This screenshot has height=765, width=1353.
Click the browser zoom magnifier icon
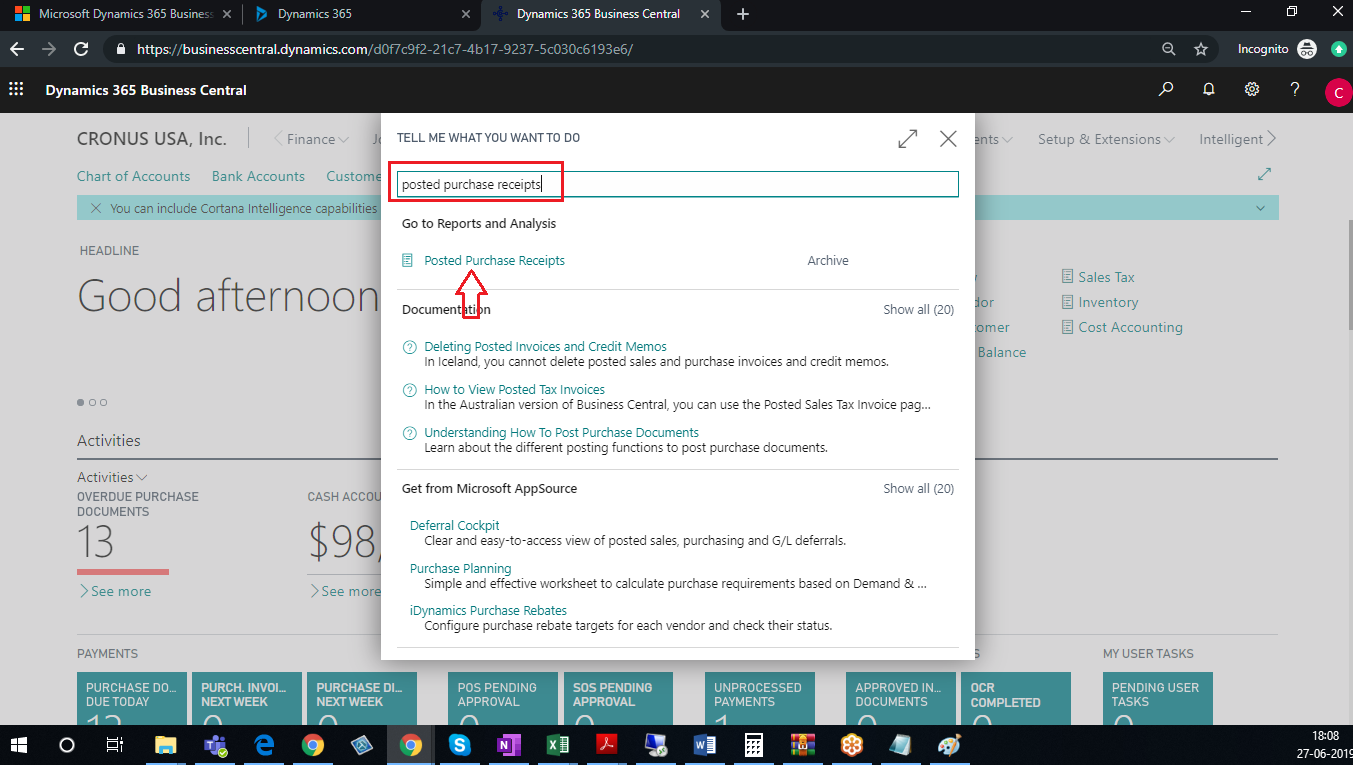point(1168,49)
